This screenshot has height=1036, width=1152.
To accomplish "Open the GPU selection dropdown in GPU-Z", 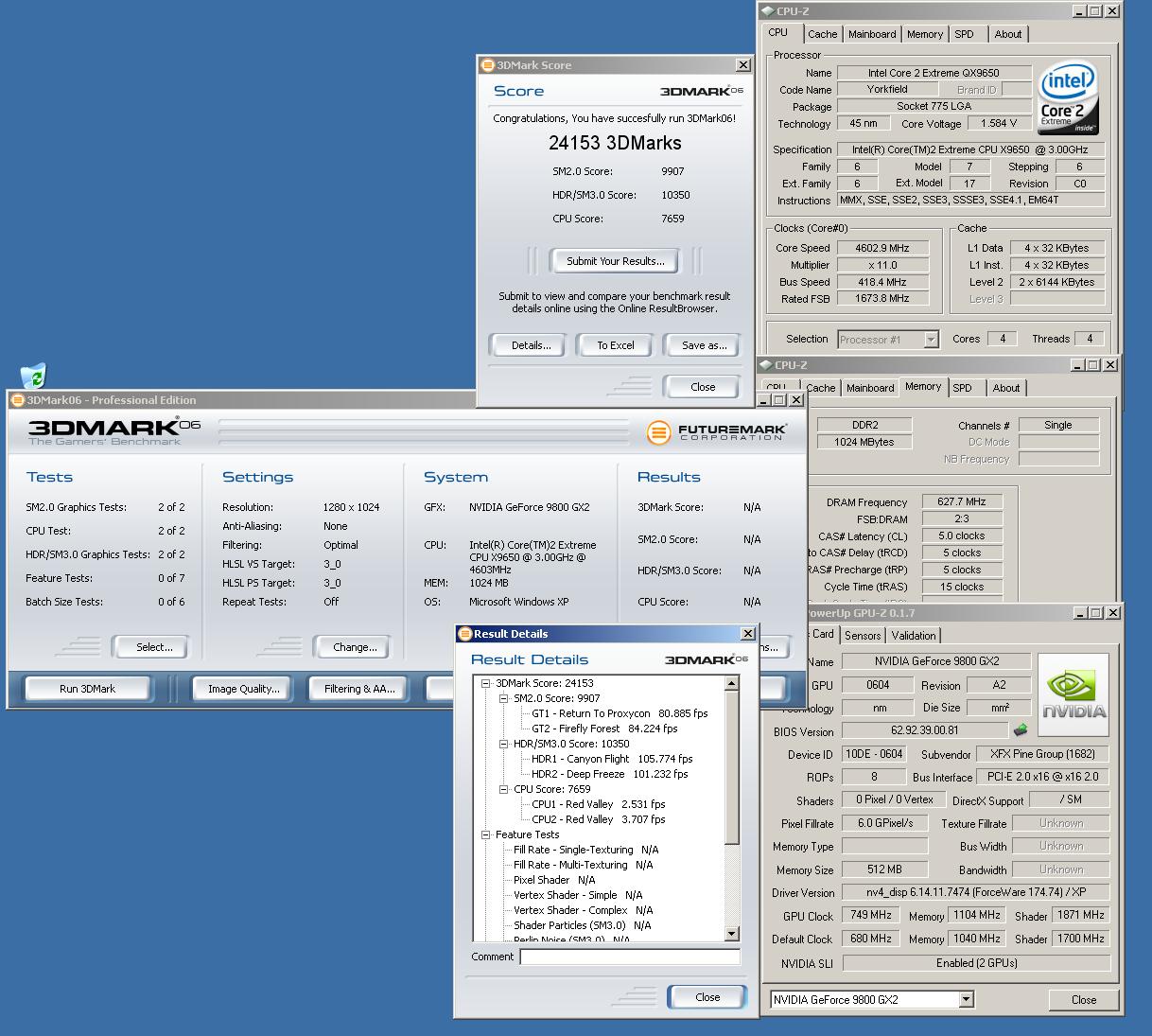I will pos(966,999).
